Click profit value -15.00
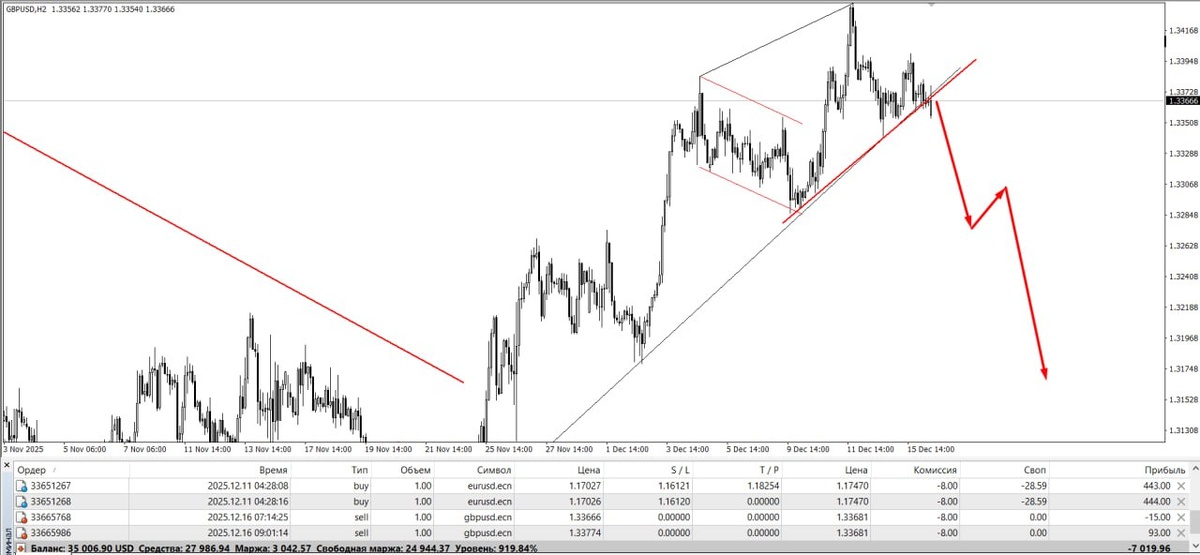 1157,517
